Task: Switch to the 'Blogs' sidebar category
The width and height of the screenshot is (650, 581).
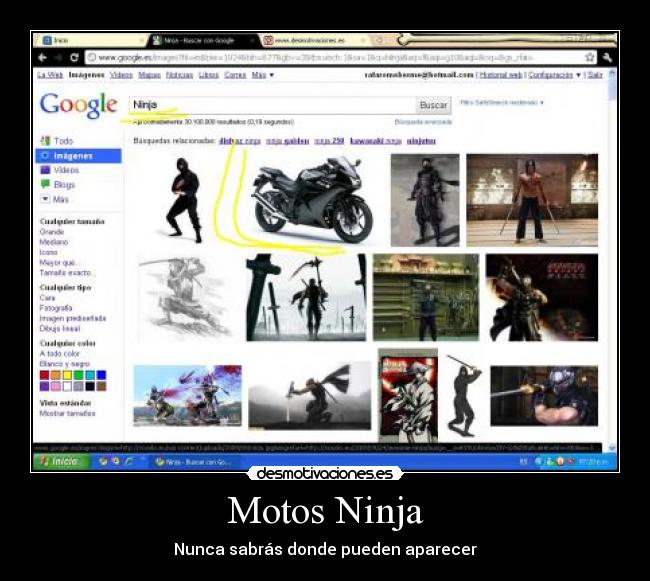Action: [58, 185]
